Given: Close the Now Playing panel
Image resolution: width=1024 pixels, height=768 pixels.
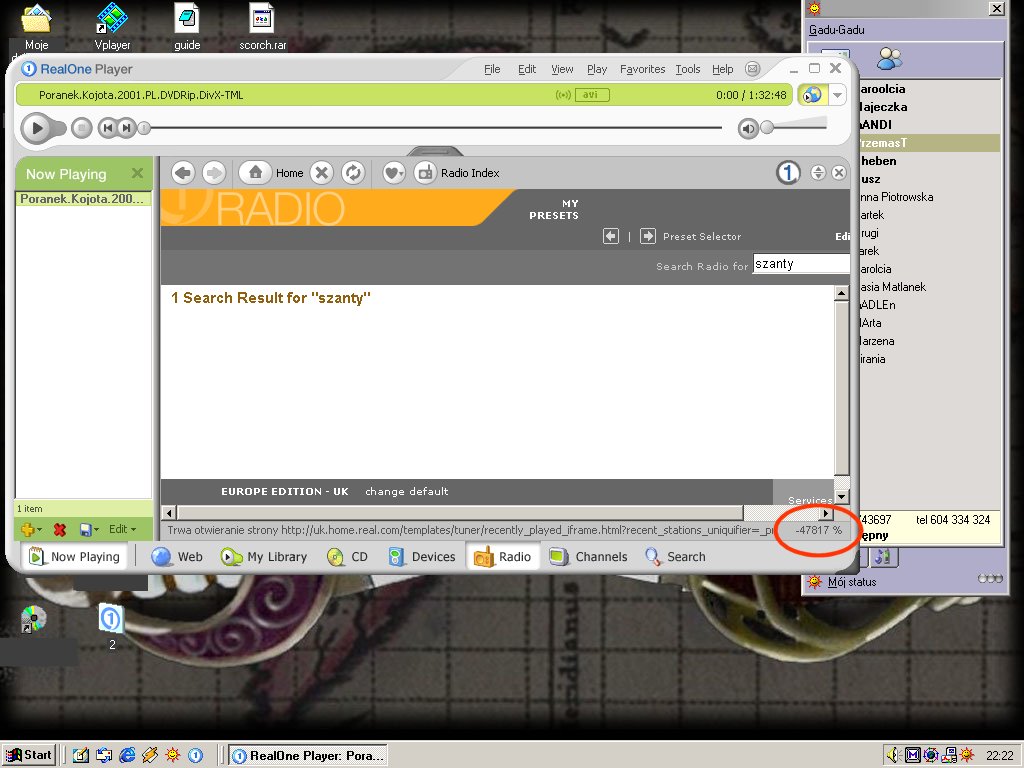Looking at the screenshot, I should pos(137,173).
